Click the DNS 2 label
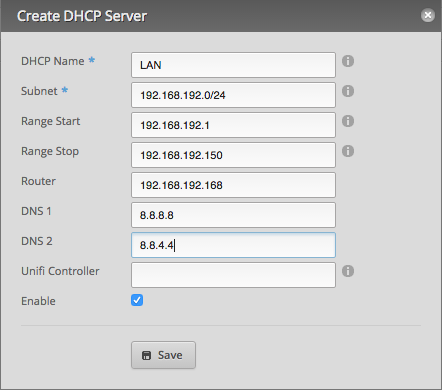This screenshot has height=390, width=442. pyautogui.click(x=37, y=241)
